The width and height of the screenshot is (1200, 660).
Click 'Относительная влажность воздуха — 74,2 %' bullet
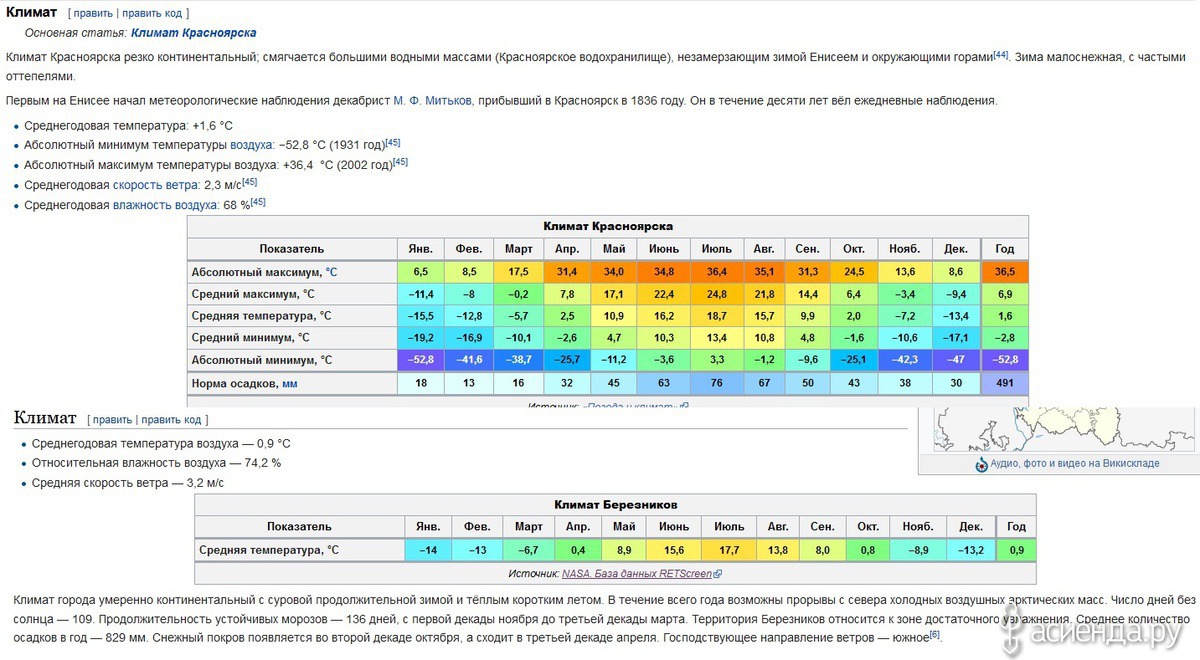[x=156, y=463]
